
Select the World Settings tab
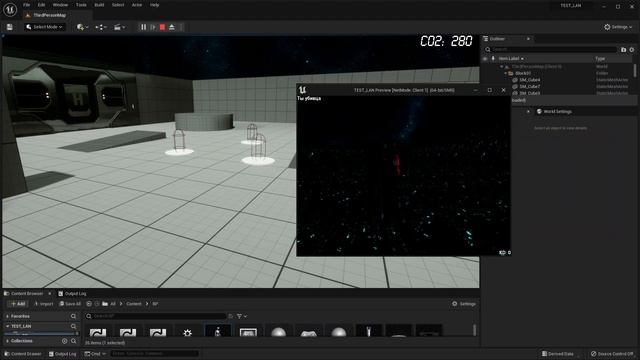point(554,111)
